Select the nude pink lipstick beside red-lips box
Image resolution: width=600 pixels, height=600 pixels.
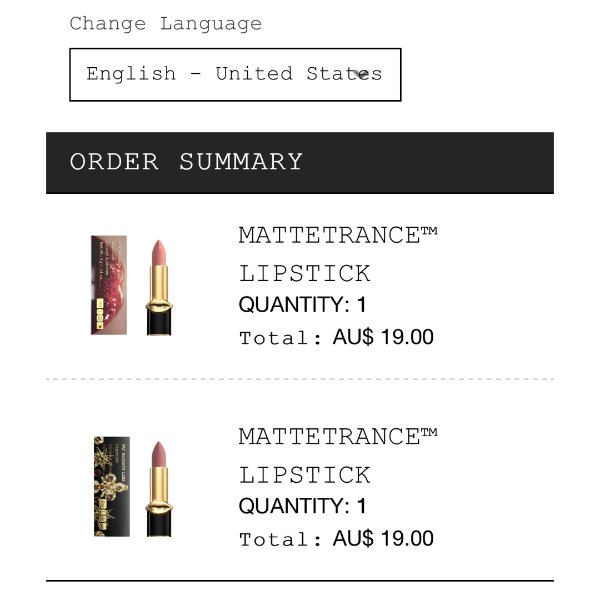(157, 286)
